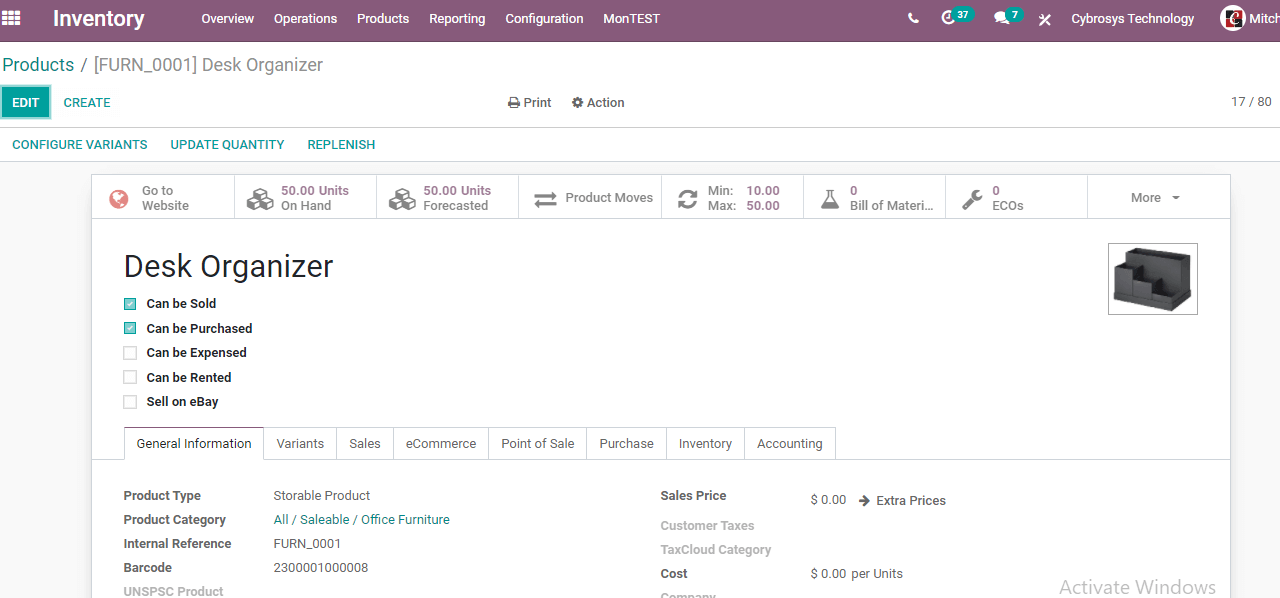Switch to the Purchase tab
The width and height of the screenshot is (1280, 598).
pyautogui.click(x=627, y=444)
